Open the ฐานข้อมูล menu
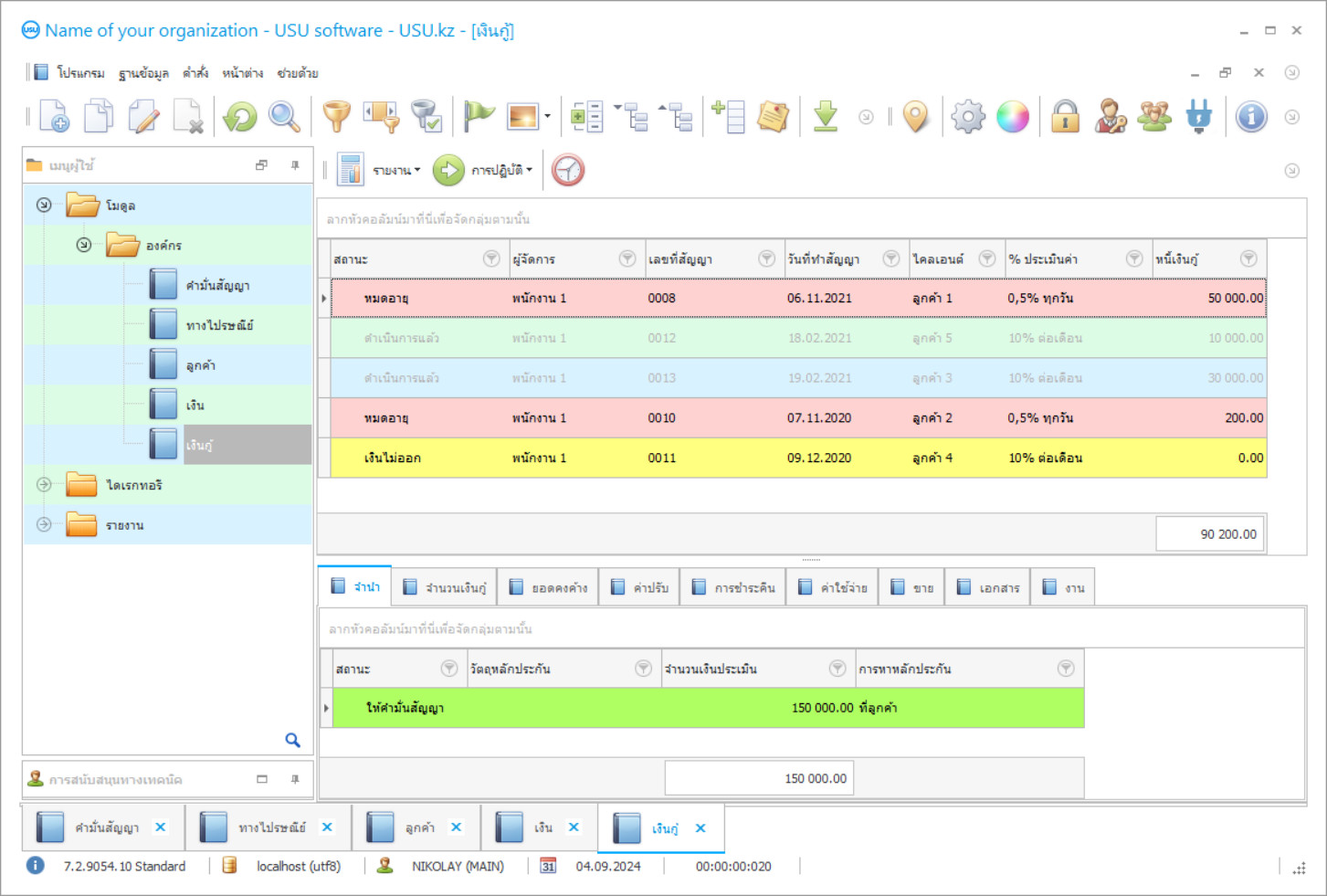This screenshot has height=896, width=1327. (x=143, y=73)
